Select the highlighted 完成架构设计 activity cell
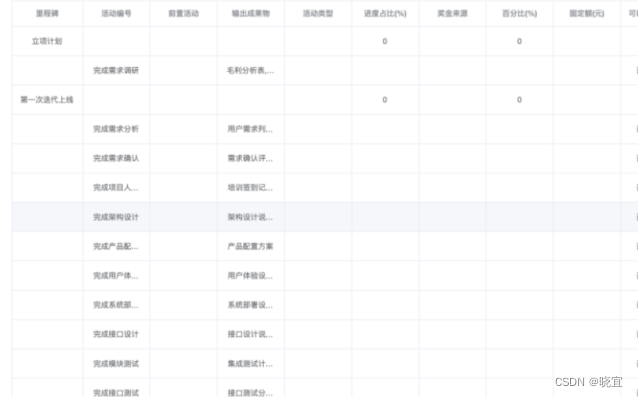 coord(116,217)
